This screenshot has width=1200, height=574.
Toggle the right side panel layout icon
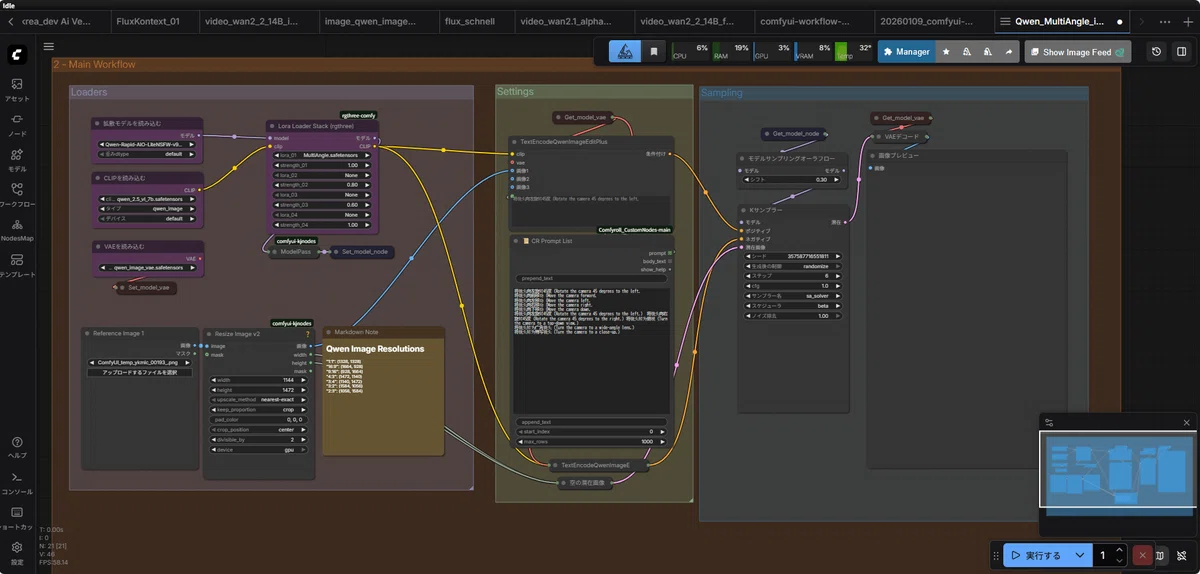tap(1181, 52)
